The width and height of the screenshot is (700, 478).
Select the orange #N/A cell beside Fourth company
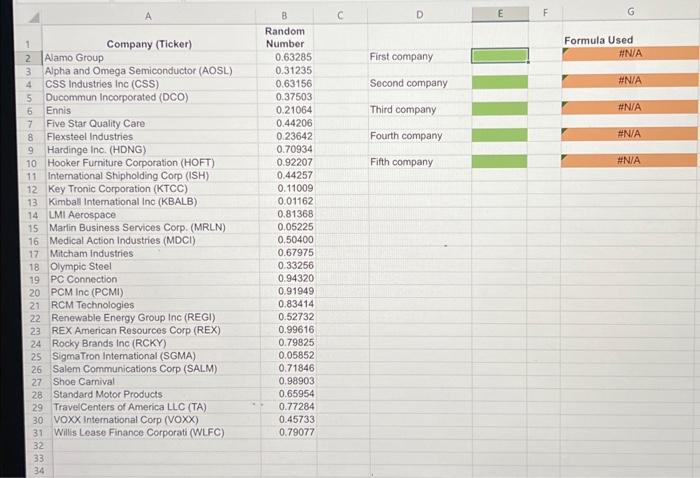click(x=629, y=134)
